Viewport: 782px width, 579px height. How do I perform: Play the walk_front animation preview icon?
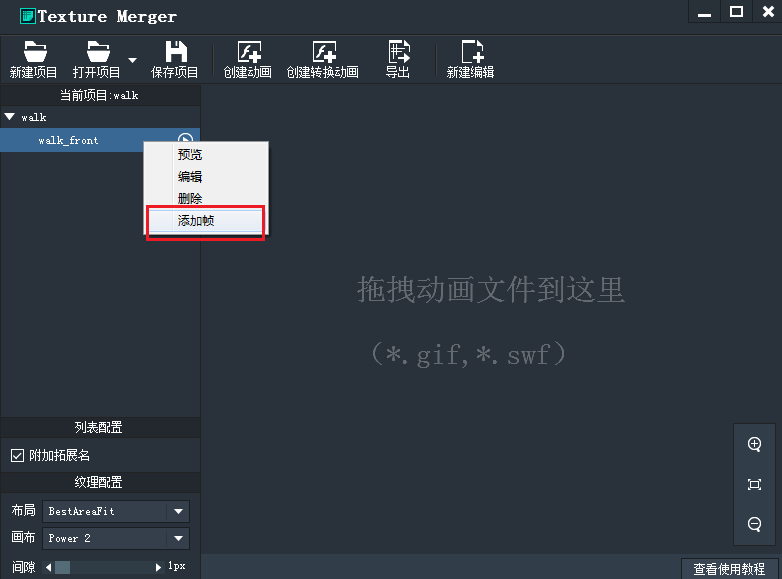(186, 139)
